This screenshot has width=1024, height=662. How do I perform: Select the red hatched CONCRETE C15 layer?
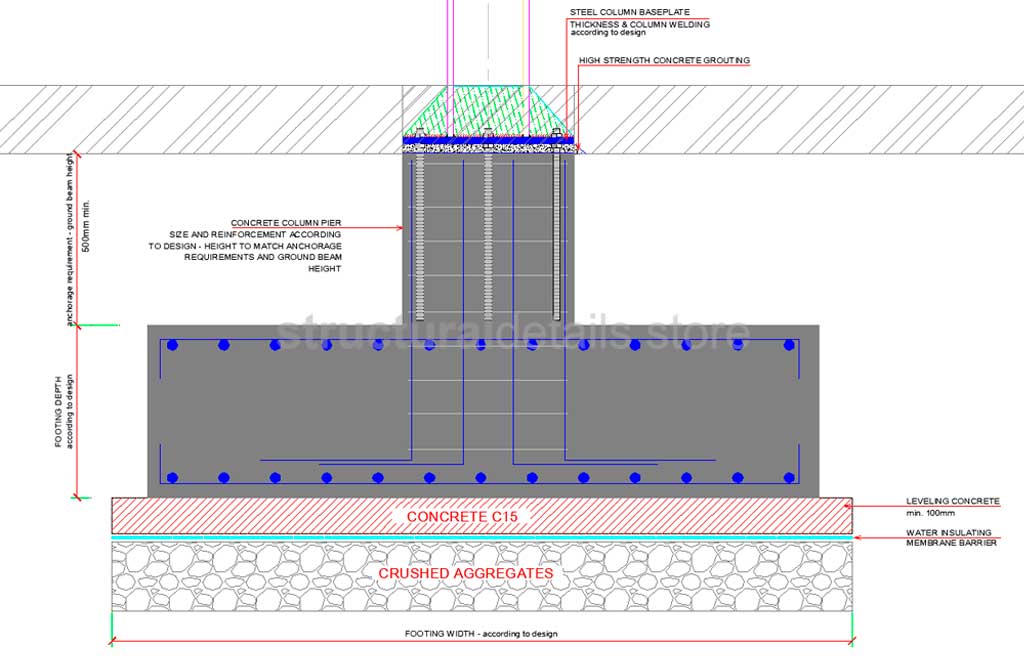click(x=300, y=516)
